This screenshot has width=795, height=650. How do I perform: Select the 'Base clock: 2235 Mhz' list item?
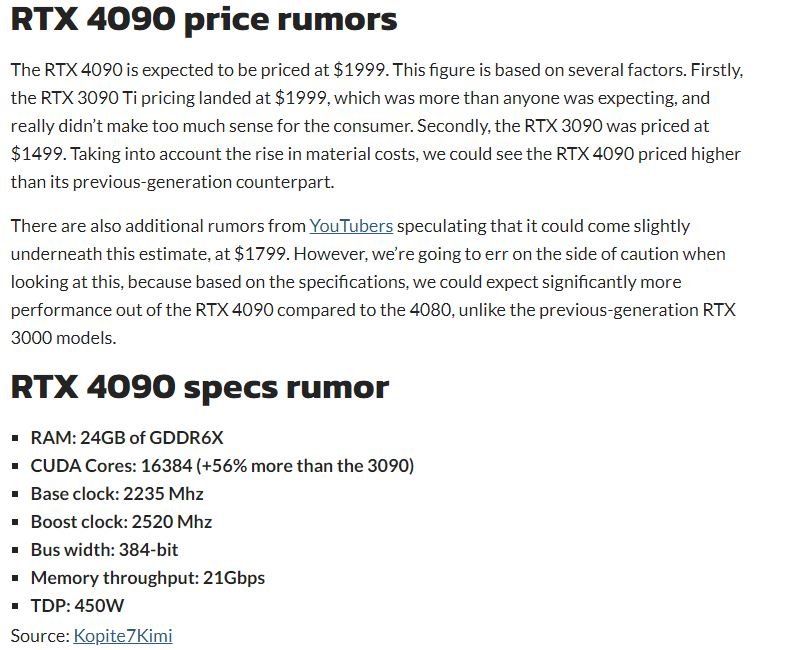(x=117, y=494)
